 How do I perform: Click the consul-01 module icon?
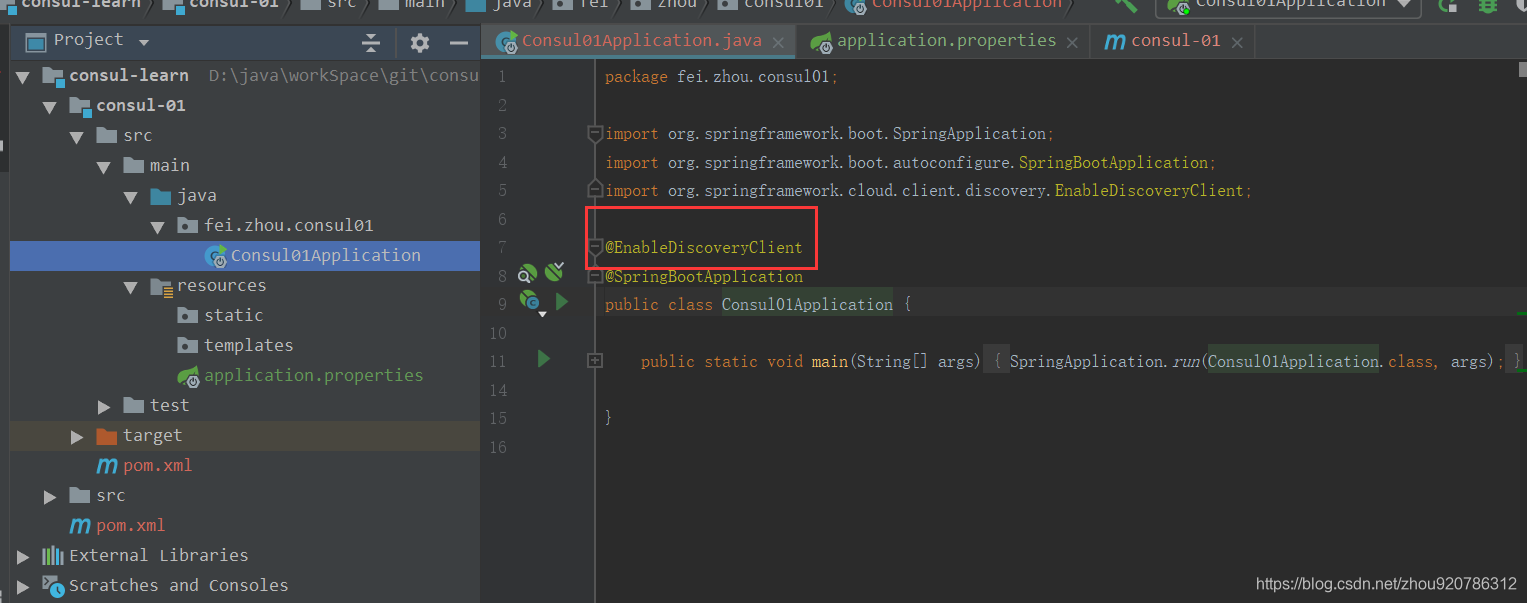(x=80, y=106)
